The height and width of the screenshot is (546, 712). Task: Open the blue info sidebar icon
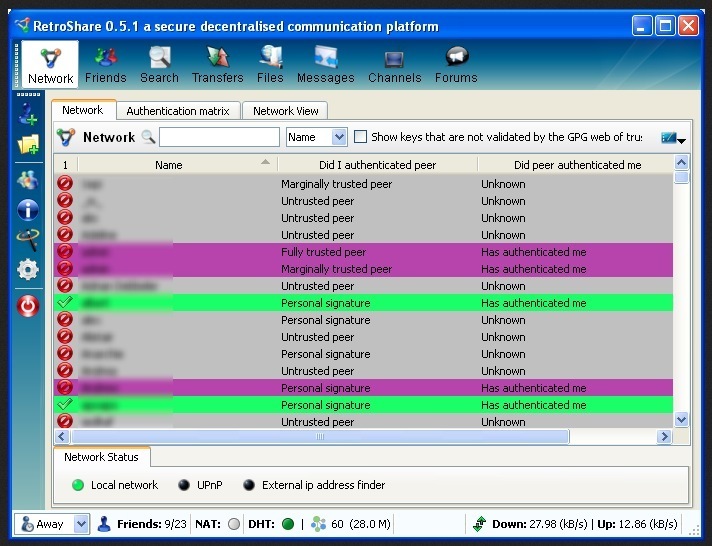point(28,210)
